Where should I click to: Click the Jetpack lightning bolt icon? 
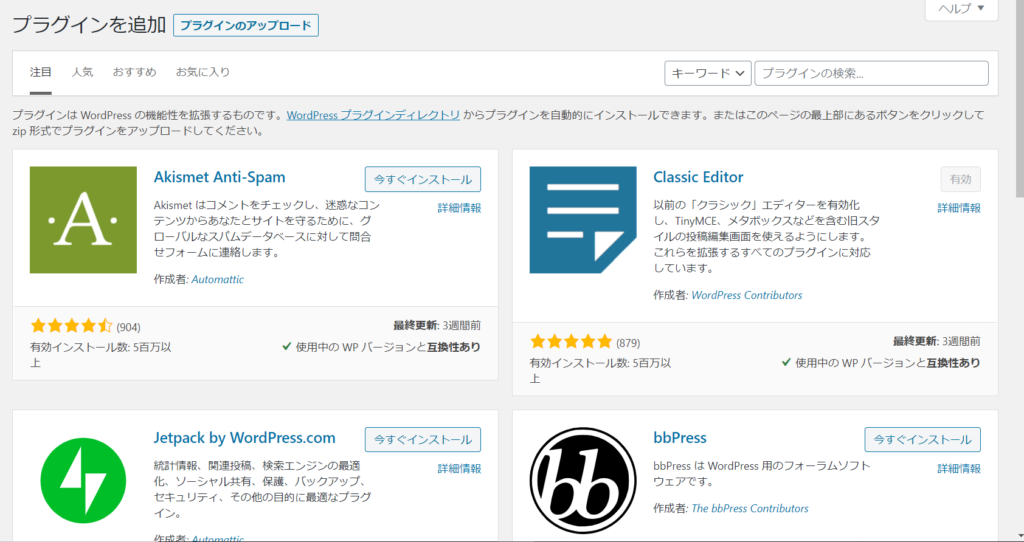click(x=83, y=481)
